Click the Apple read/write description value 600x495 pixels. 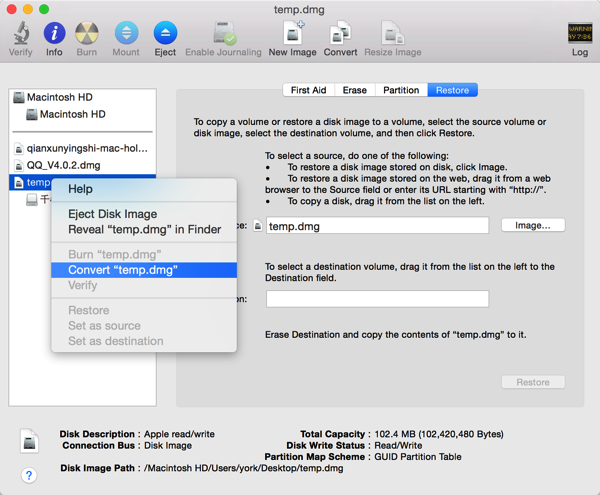click(179, 434)
